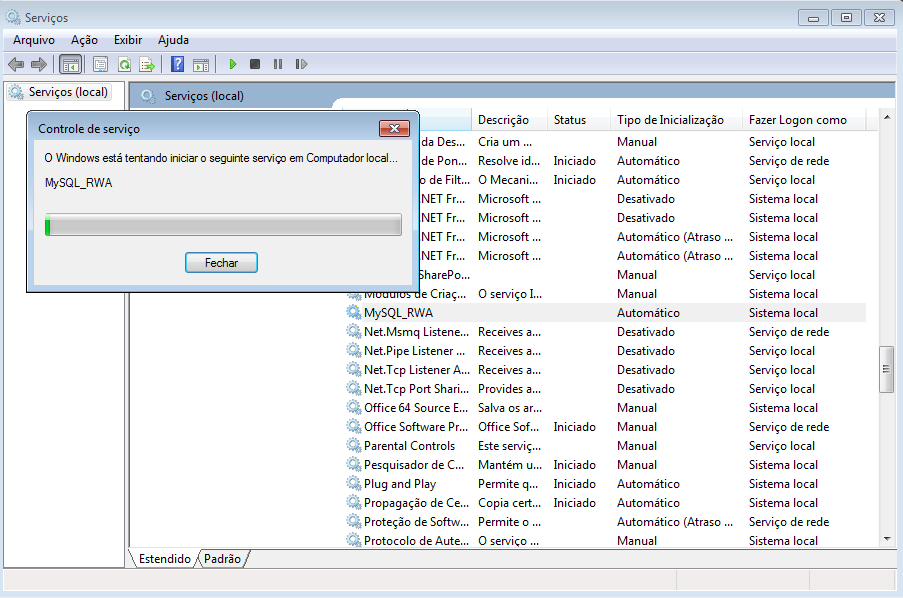Sort by Tipo de Inicialização column header
This screenshot has height=598, width=903.
coord(676,120)
